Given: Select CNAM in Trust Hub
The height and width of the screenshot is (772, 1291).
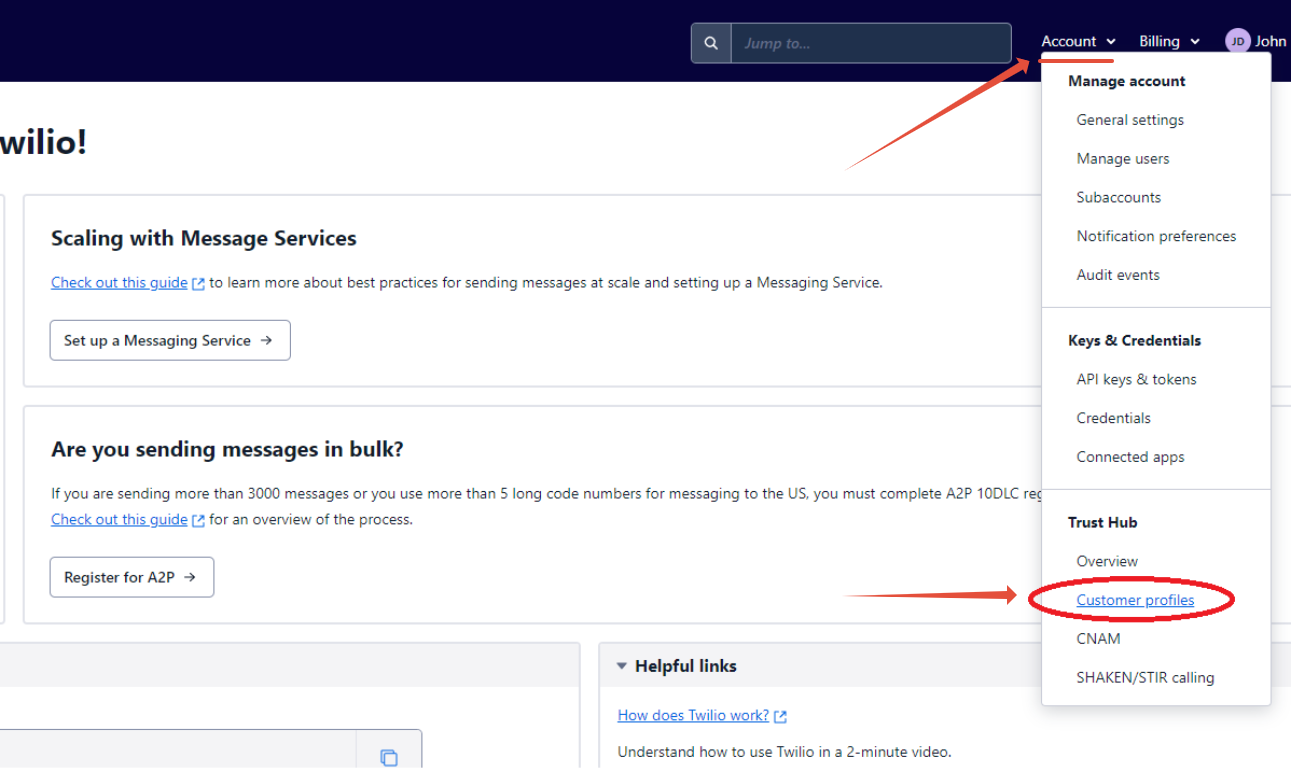Looking at the screenshot, I should pos(1098,639).
